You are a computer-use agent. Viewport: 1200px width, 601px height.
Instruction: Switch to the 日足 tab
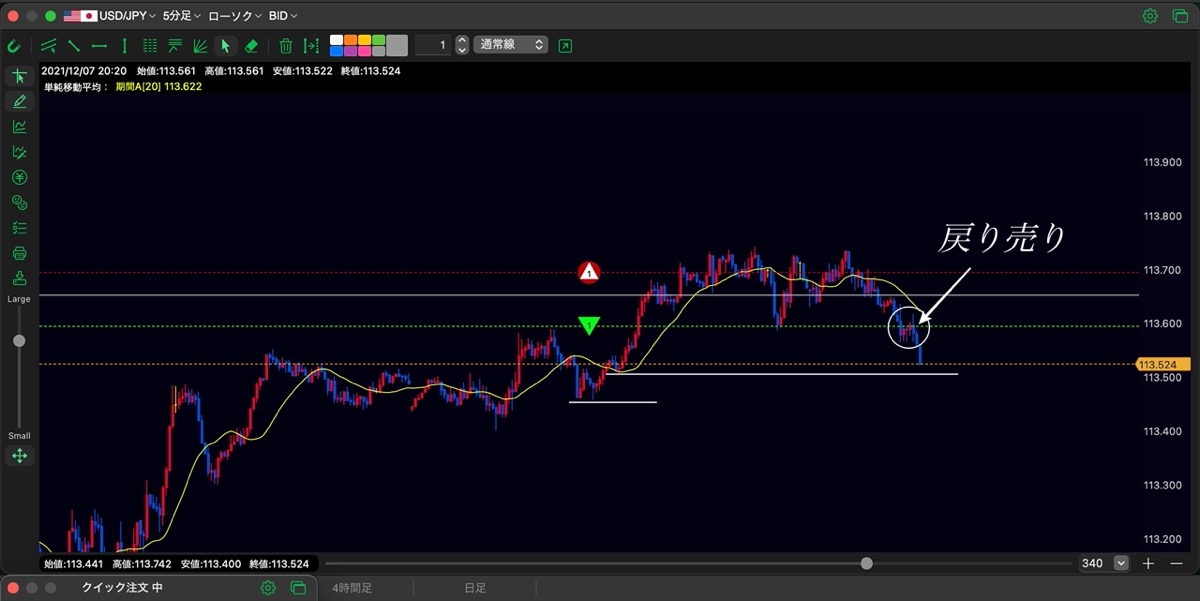(x=475, y=588)
